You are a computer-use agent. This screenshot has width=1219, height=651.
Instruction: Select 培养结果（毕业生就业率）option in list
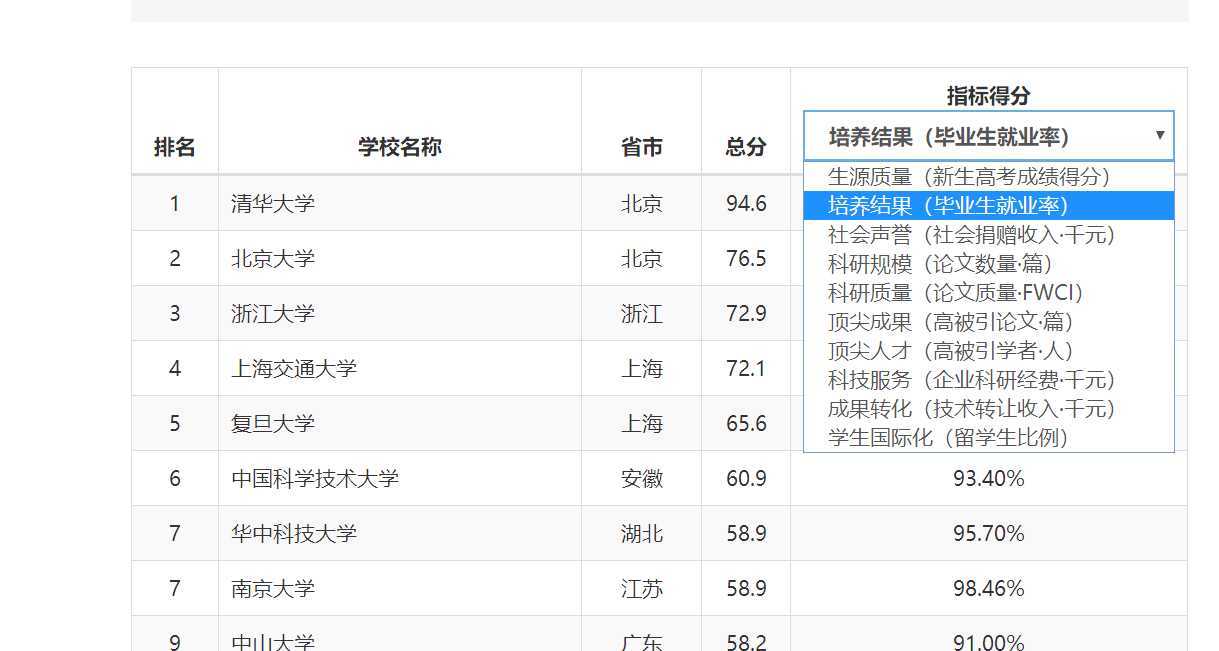coord(988,205)
